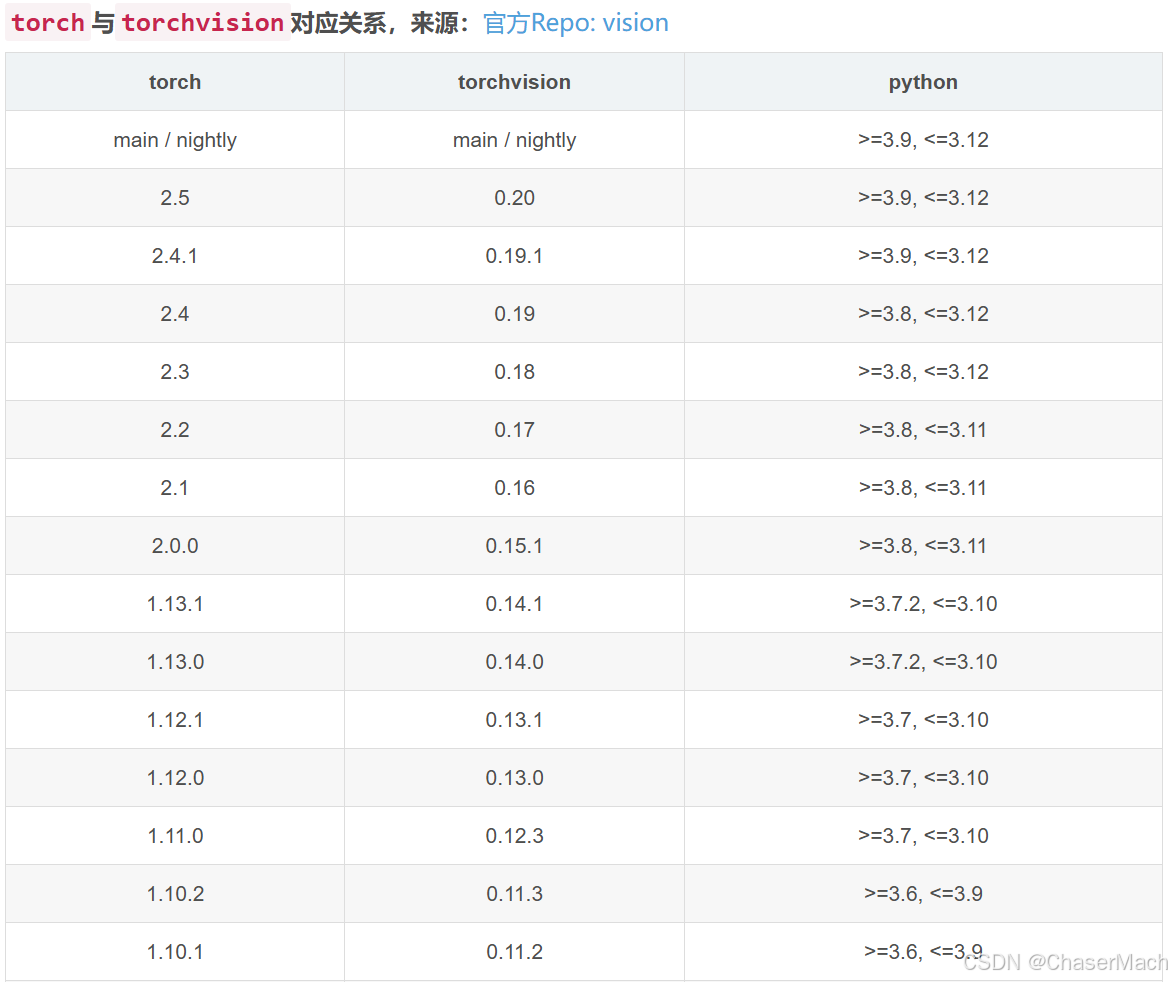Click torchvision version 0.15.1 cell
Image resolution: width=1172 pixels, height=982 pixels.
(514, 546)
